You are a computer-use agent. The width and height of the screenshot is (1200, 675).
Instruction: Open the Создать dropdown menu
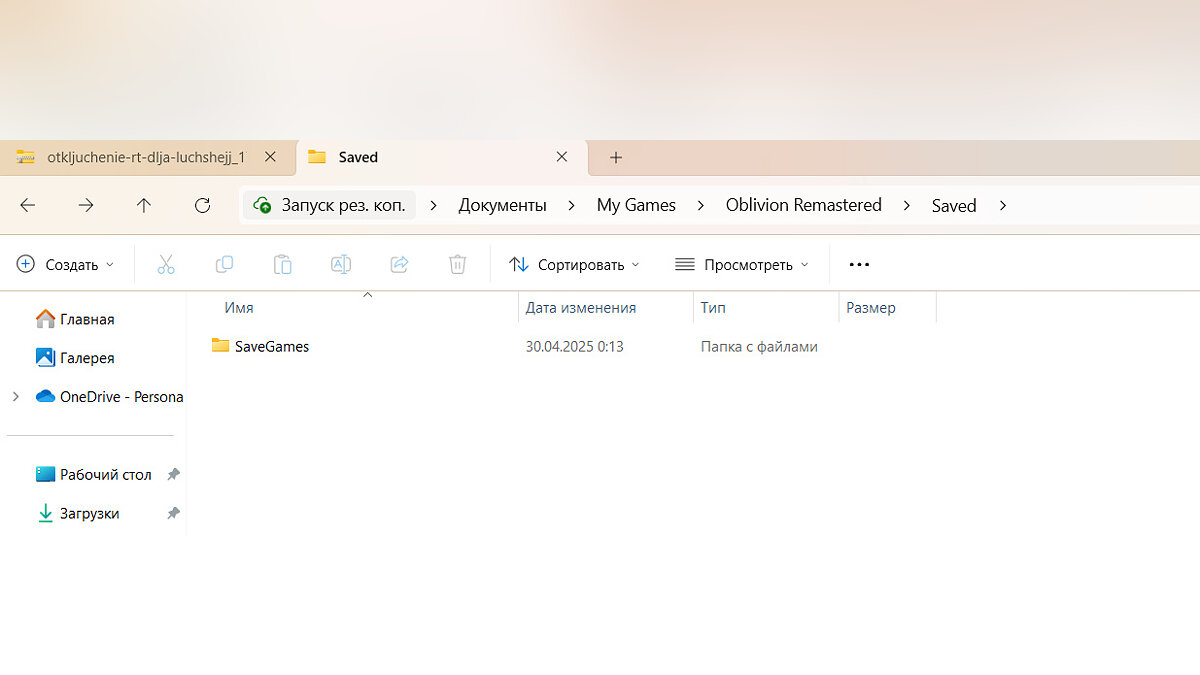(66, 264)
